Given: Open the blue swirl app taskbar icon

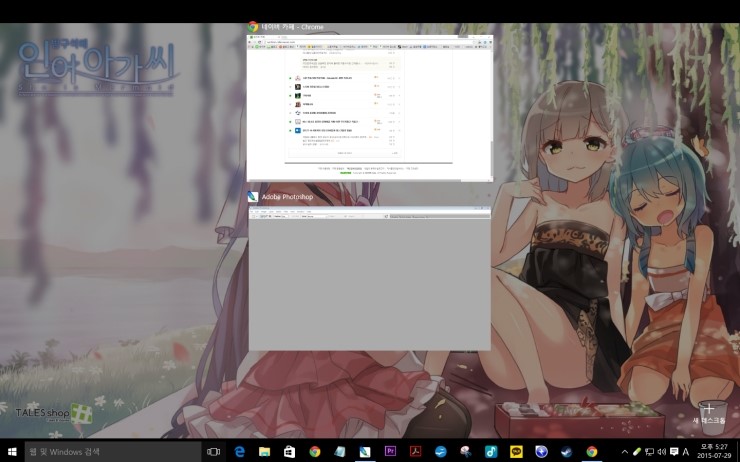Looking at the screenshot, I should [x=440, y=452].
